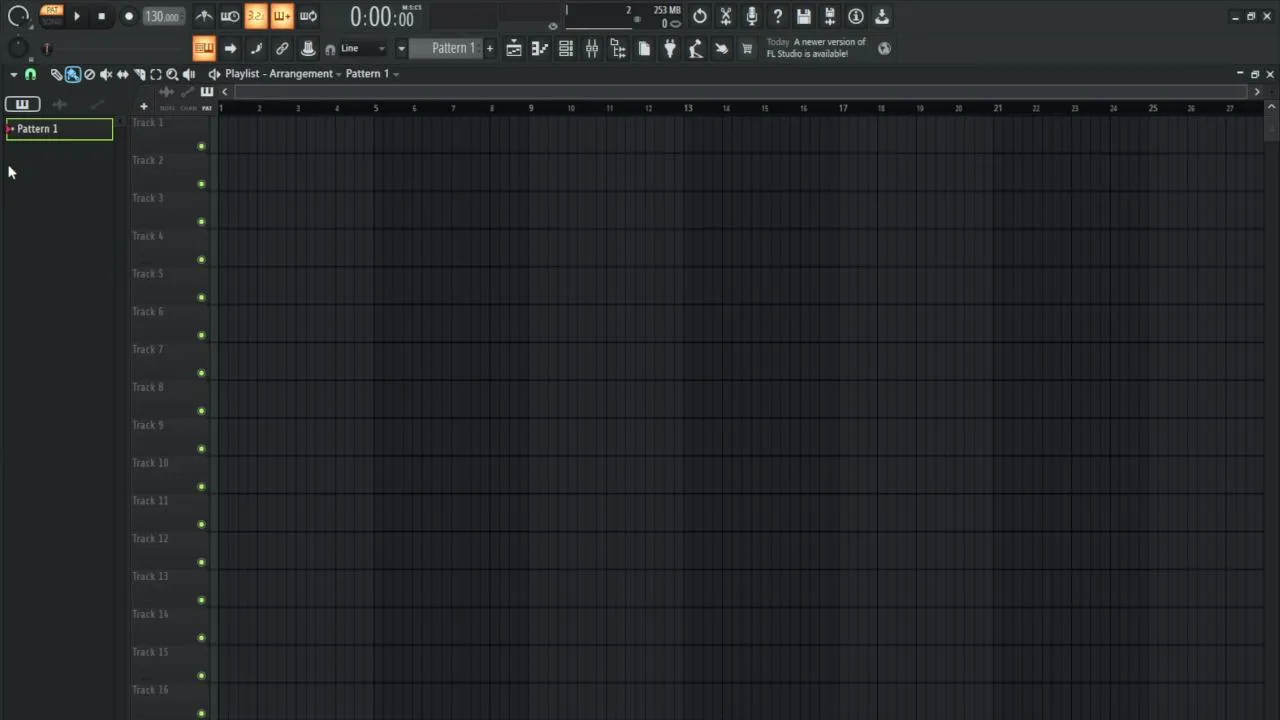Enable step editing mode
This screenshot has width=1280, height=720.
click(x=256, y=48)
